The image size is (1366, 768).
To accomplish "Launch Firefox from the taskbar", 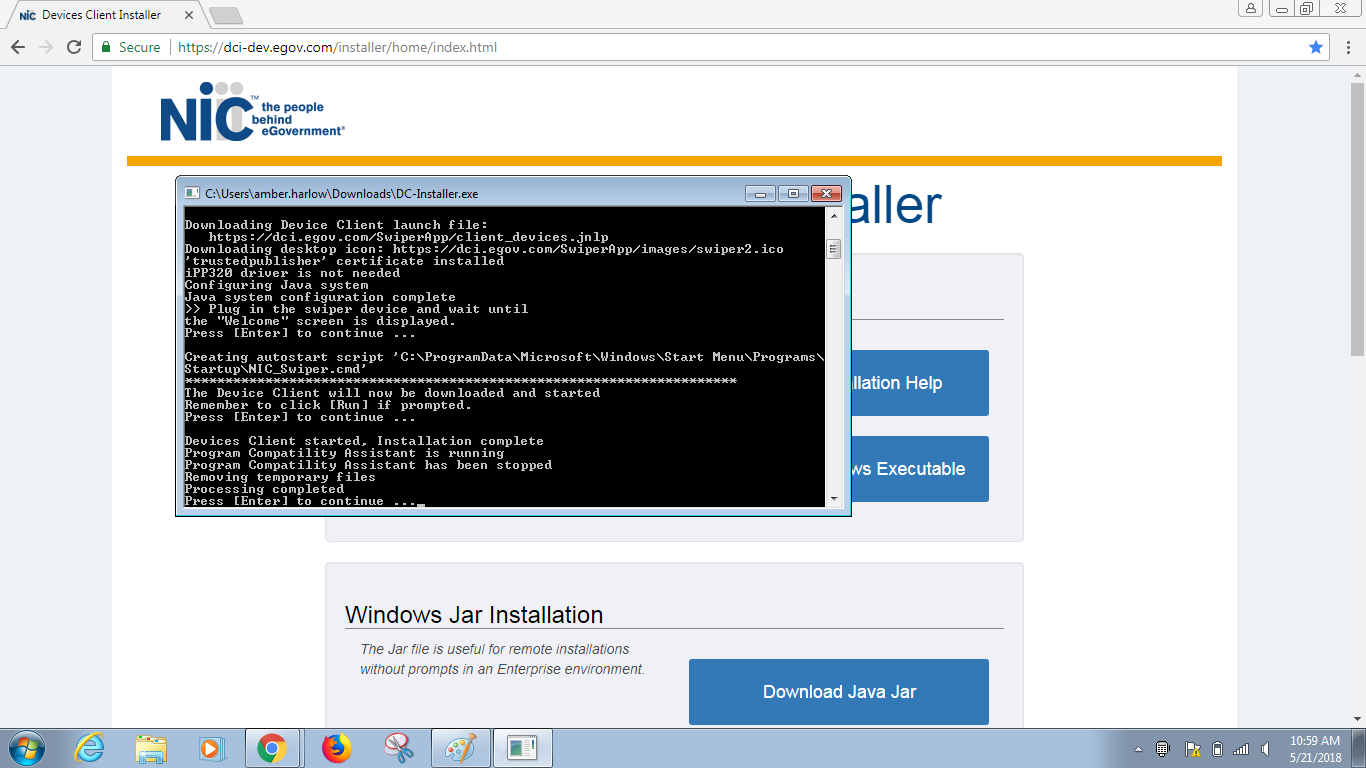I will click(337, 748).
